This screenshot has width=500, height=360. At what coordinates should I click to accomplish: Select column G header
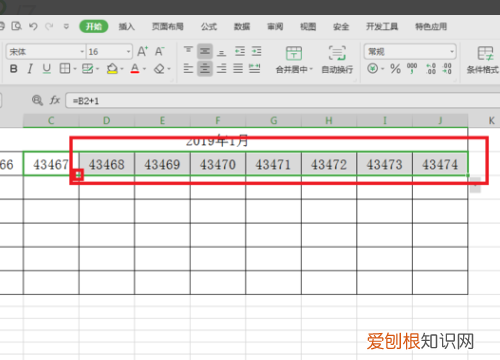click(273, 120)
